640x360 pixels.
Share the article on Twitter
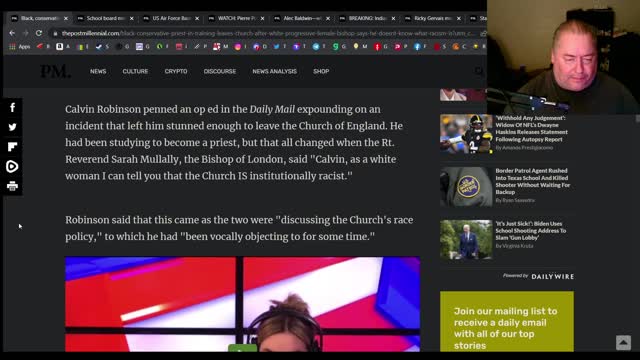[12, 127]
